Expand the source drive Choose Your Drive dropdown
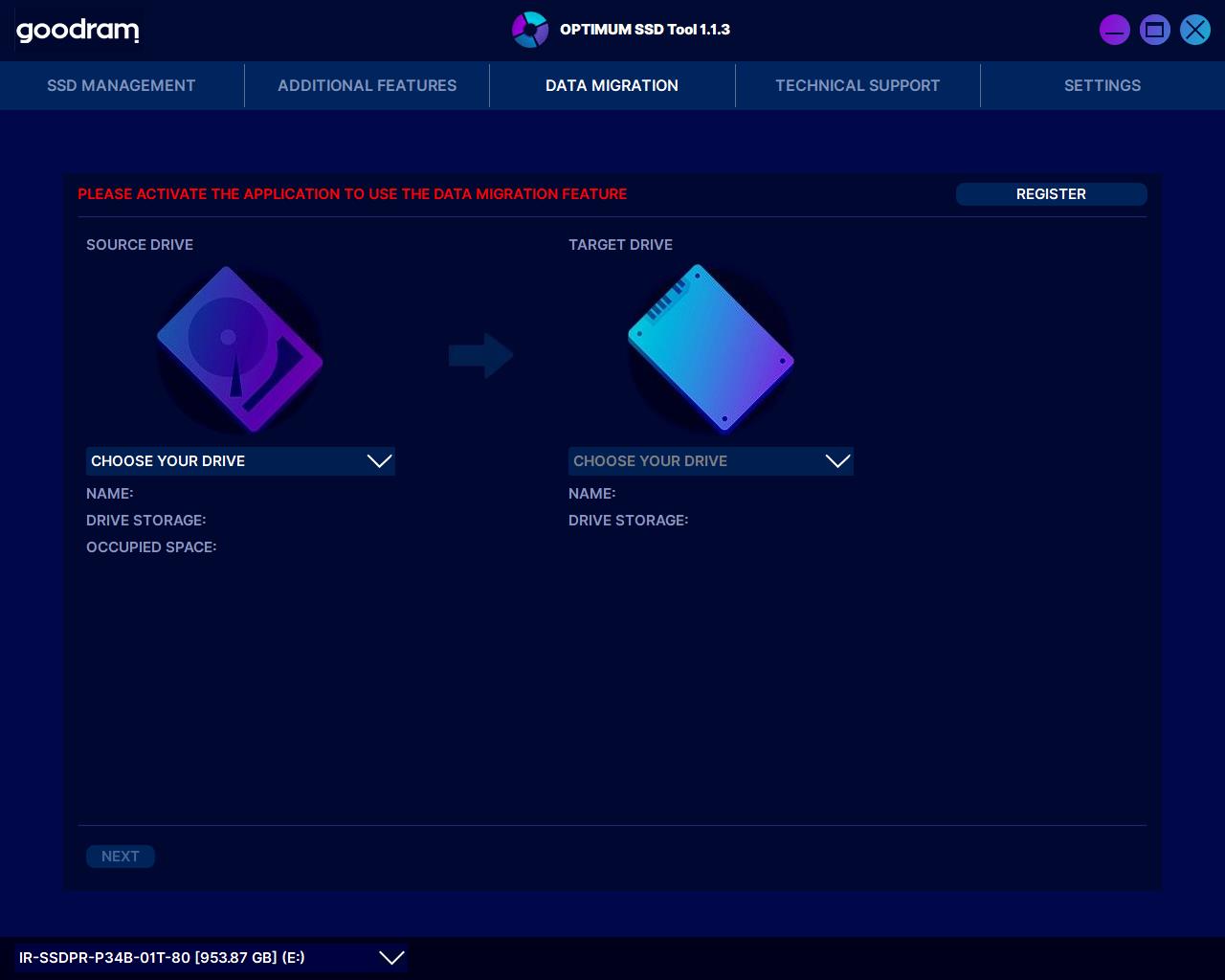The height and width of the screenshot is (980, 1225). pyautogui.click(x=240, y=461)
